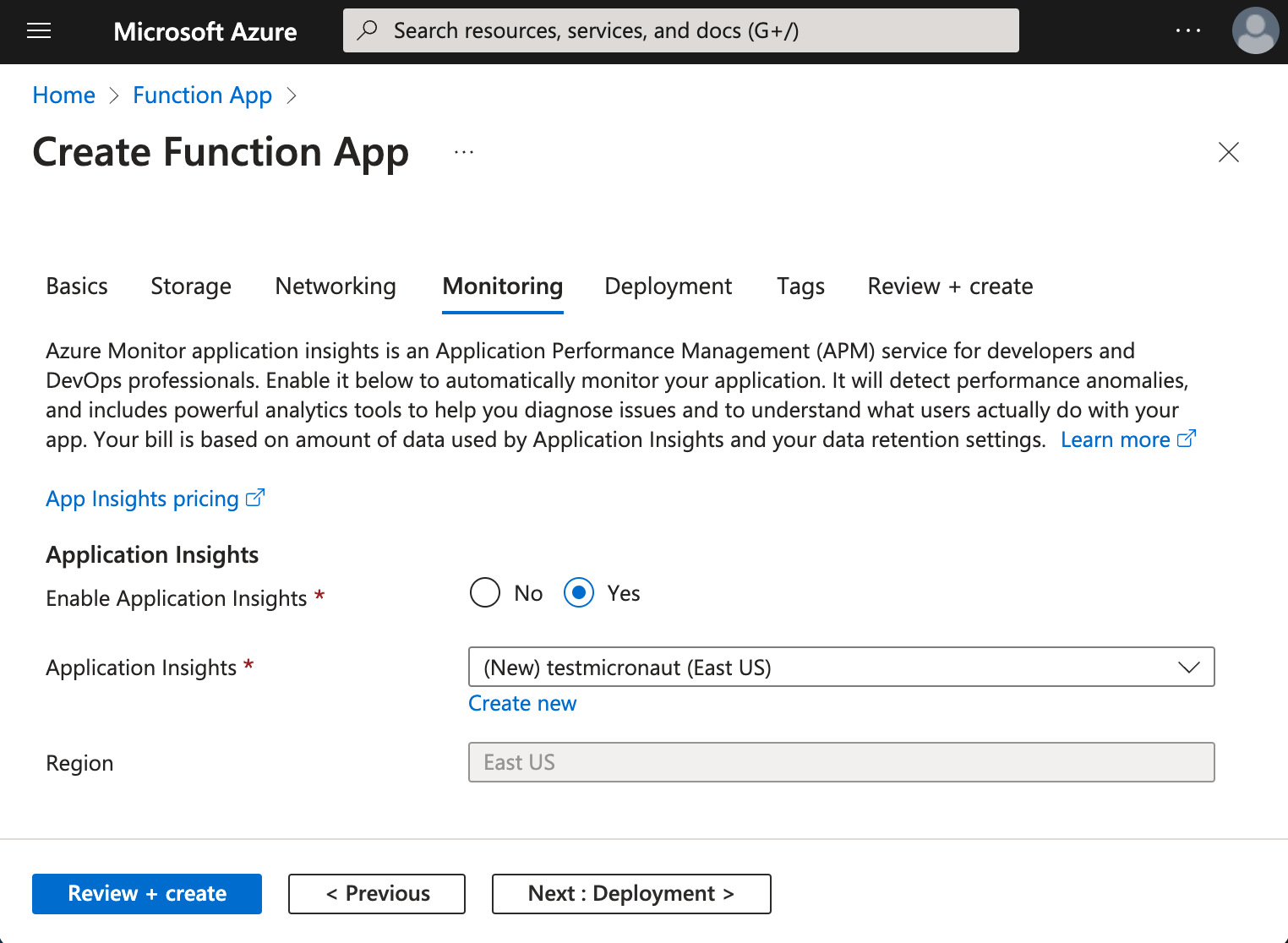The height and width of the screenshot is (943, 1288).
Task: Click the Create Function App heading
Action: pos(221,153)
